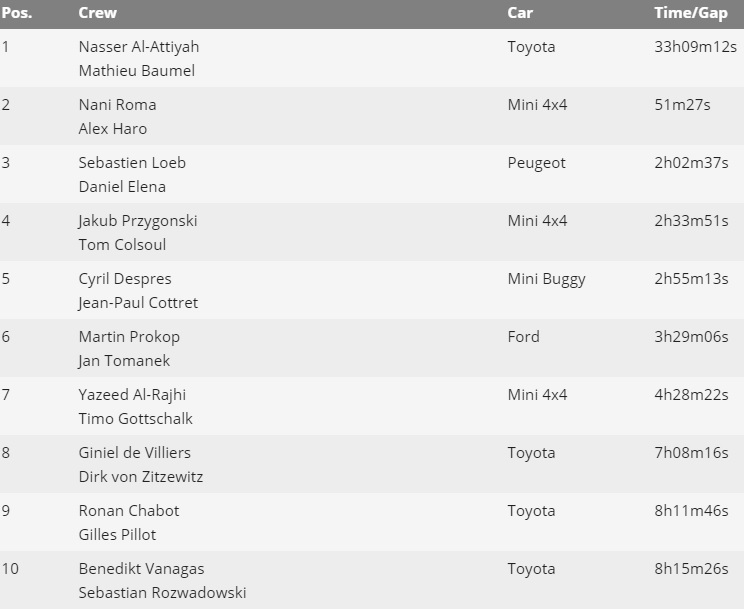Select Yazeed Al-Rajhi's name
The image size is (744, 609).
pos(132,395)
